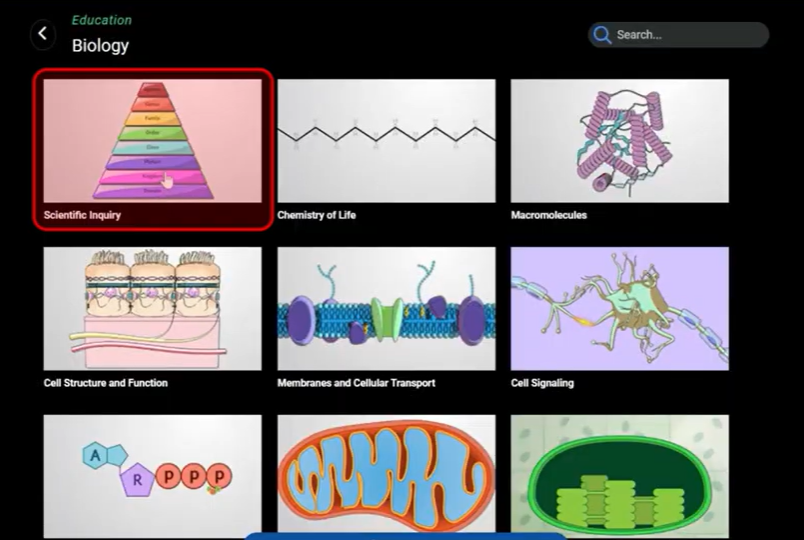804x540 pixels.
Task: Focus the Search input field
Action: pos(678,35)
